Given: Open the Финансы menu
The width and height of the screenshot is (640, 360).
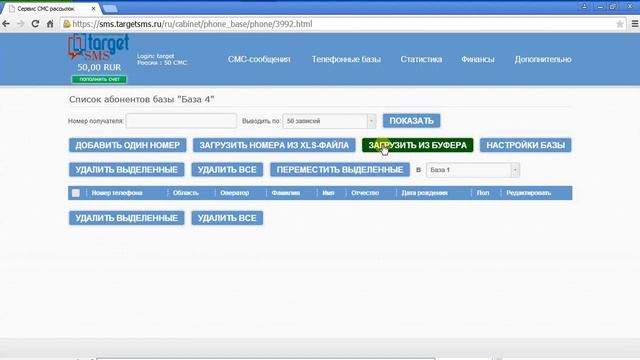Looking at the screenshot, I should [x=478, y=60].
